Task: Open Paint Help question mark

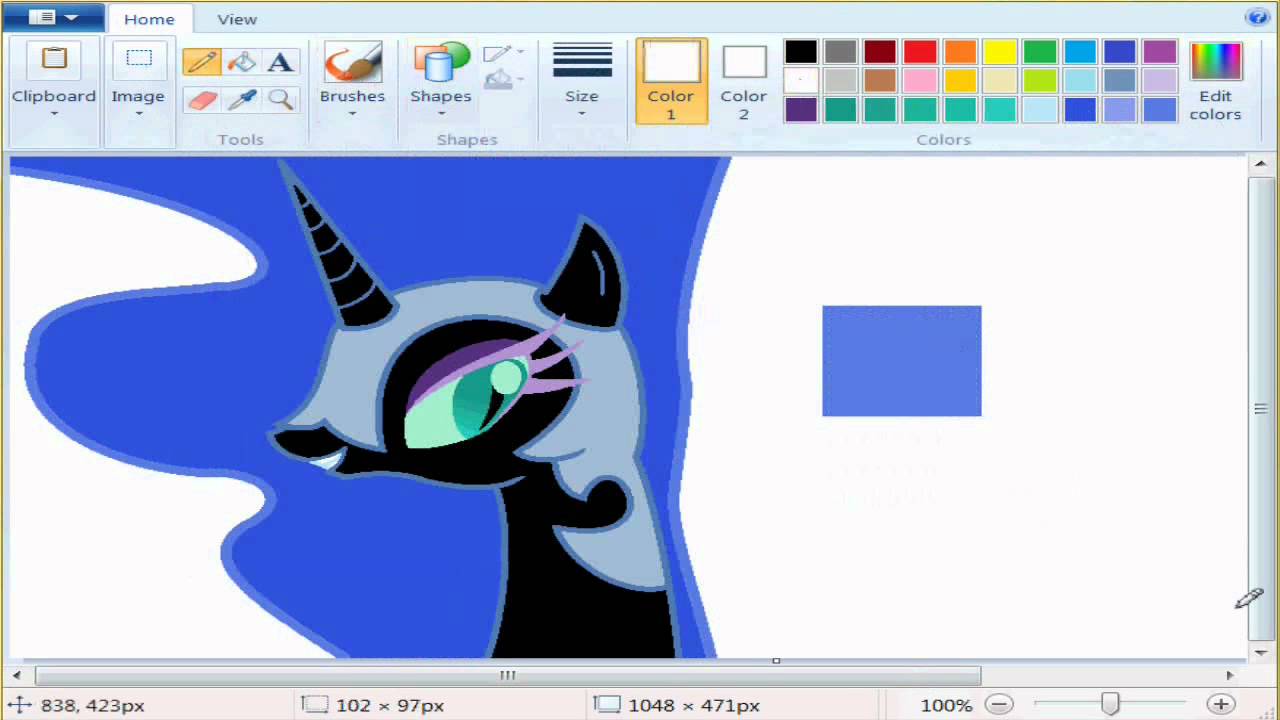Action: 1256,17
